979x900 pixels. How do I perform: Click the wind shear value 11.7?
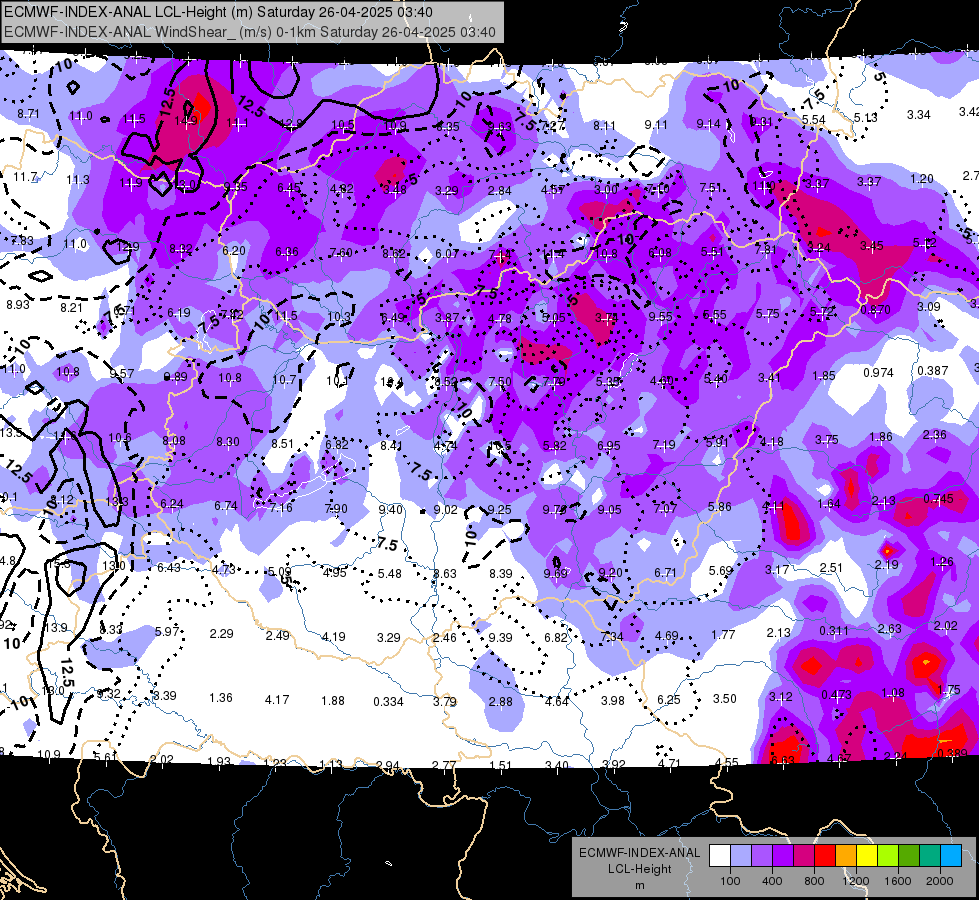(25, 177)
